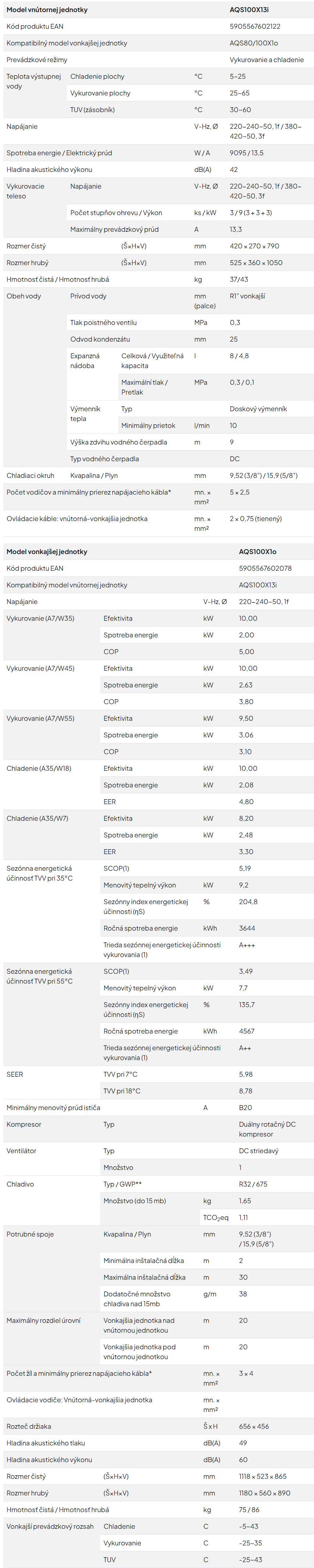Screen dimensions: 314x1568
Task: Click the Rozmer čistý value 420 × 270 × 790
Action: pyautogui.click(x=255, y=246)
